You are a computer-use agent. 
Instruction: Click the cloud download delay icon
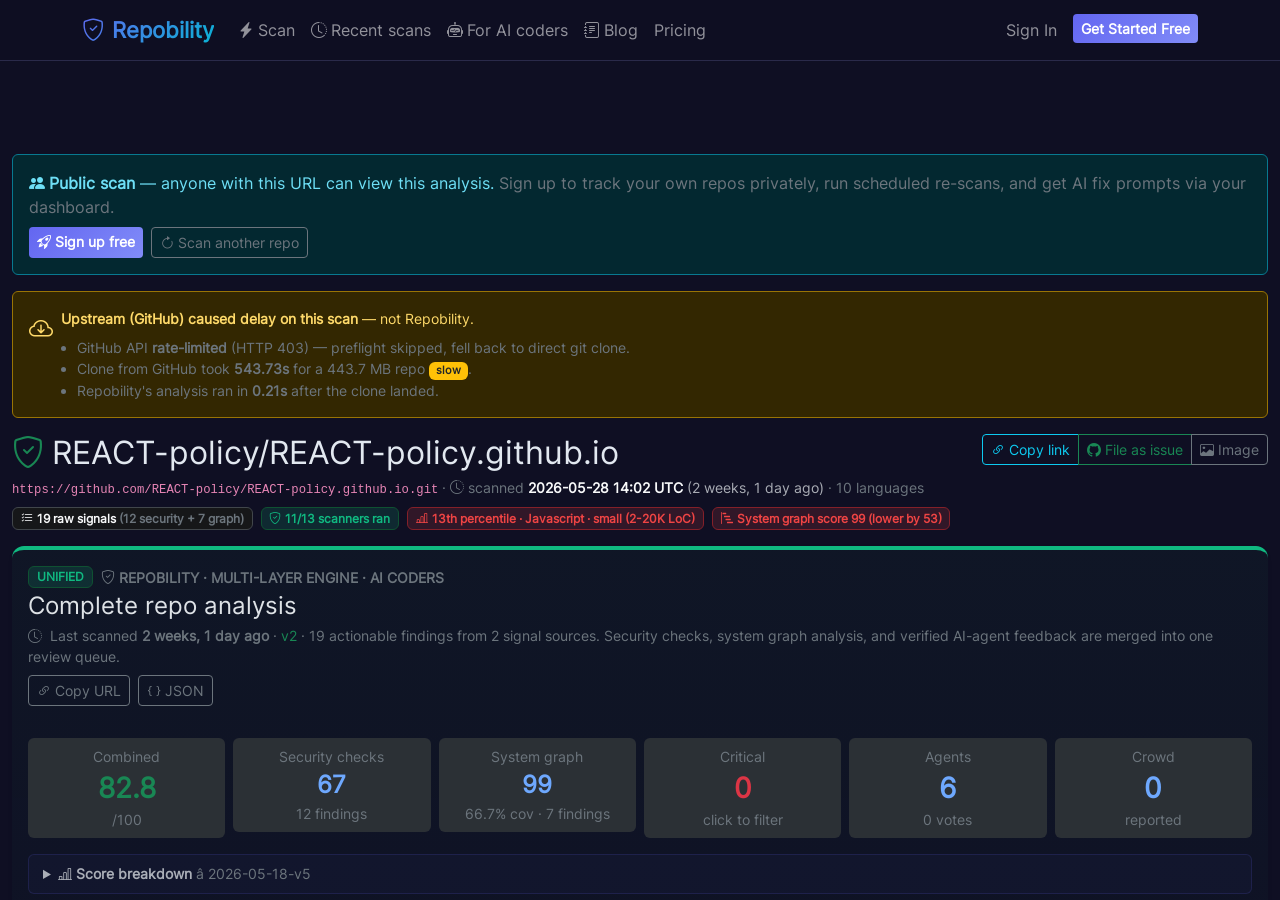(x=41, y=328)
